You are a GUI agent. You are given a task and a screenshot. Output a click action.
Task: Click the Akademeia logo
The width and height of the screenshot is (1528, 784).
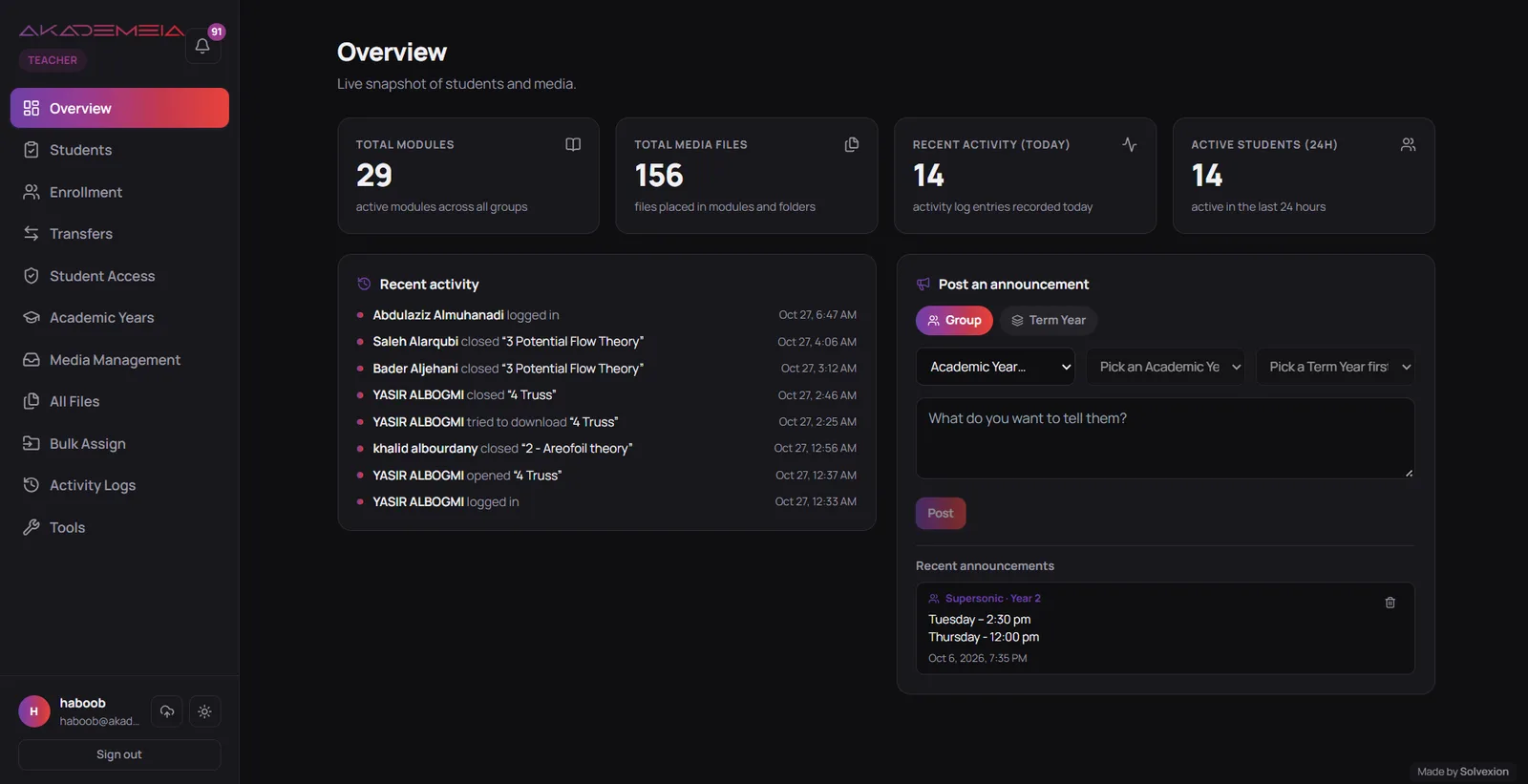[101, 31]
